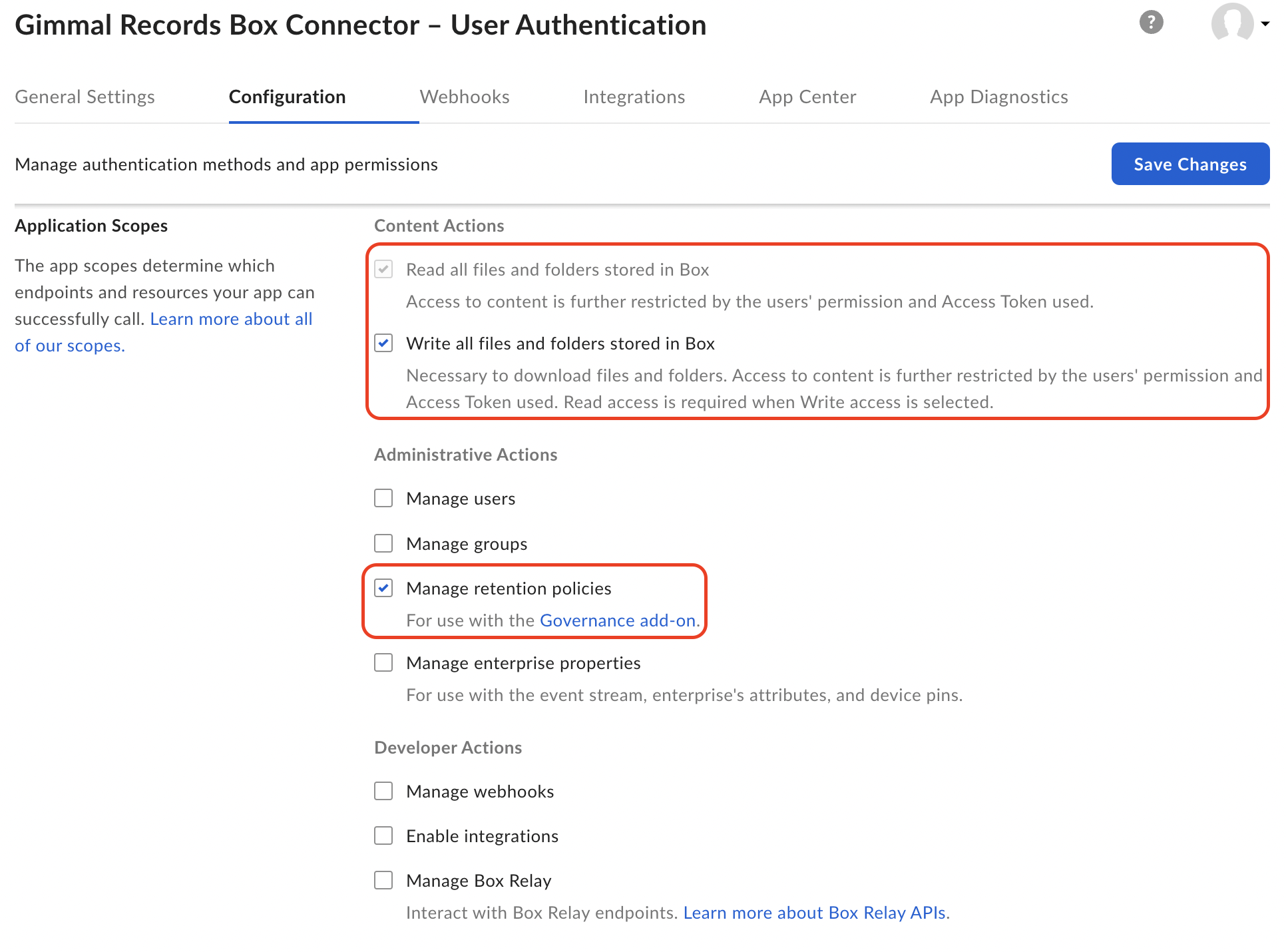
Task: Open Learn more about all scopes link
Action: 231,320
